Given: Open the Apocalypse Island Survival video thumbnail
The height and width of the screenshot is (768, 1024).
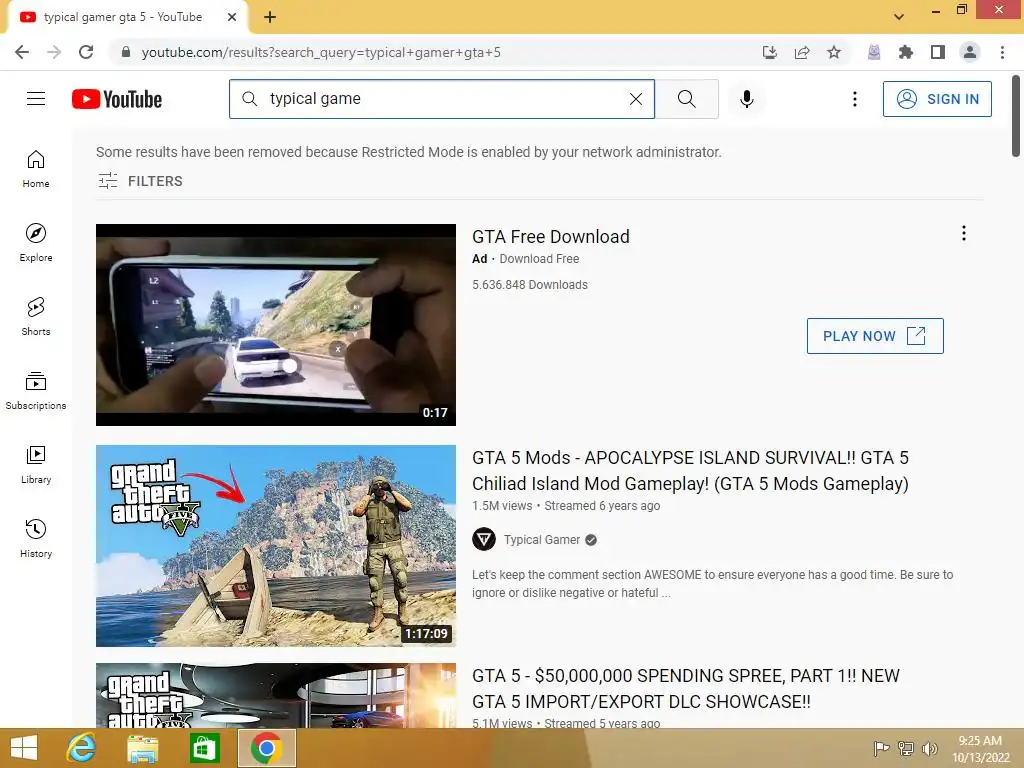Looking at the screenshot, I should pyautogui.click(x=276, y=546).
